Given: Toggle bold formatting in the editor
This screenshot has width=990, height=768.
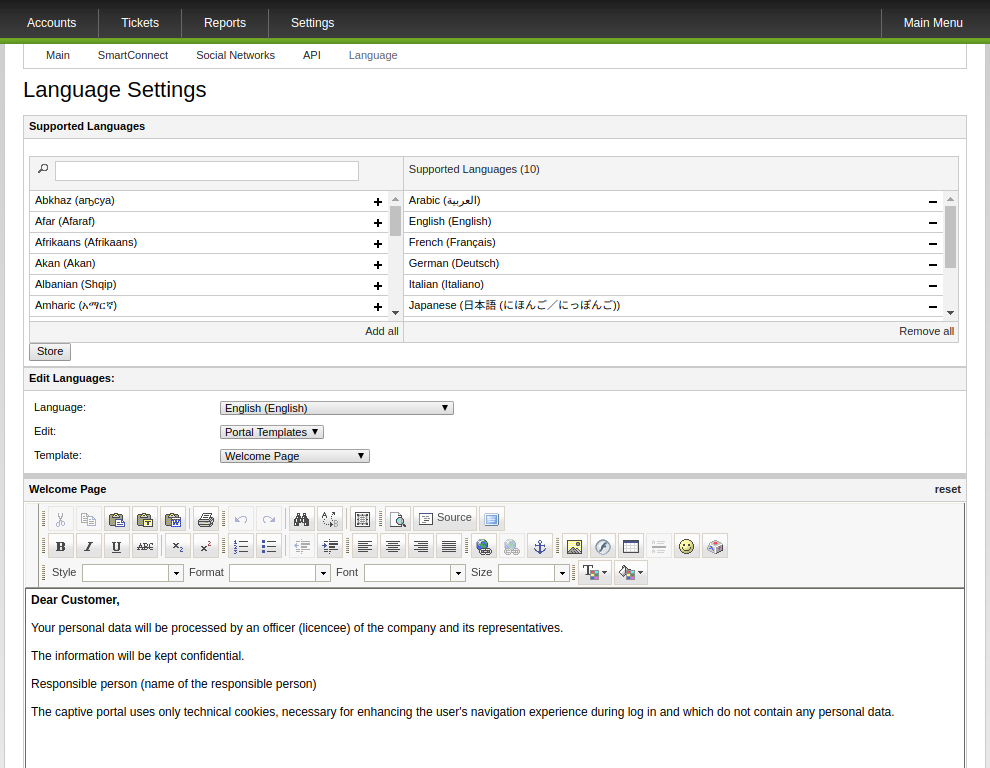Looking at the screenshot, I should [61, 547].
